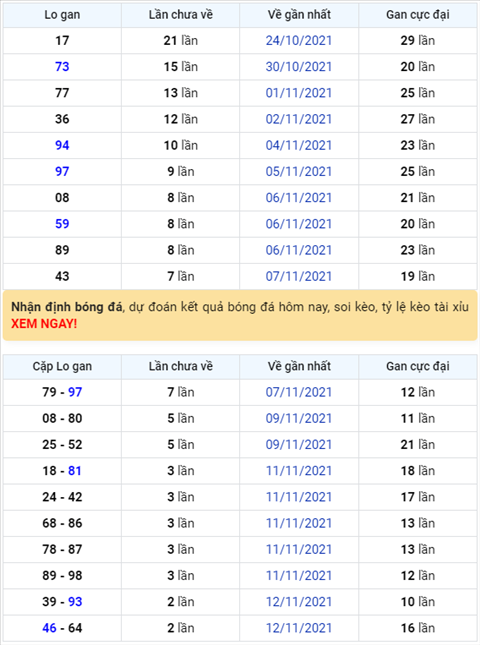The height and width of the screenshot is (645, 480).
Task: Click number 08 in Lo gan column
Action: click(62, 198)
